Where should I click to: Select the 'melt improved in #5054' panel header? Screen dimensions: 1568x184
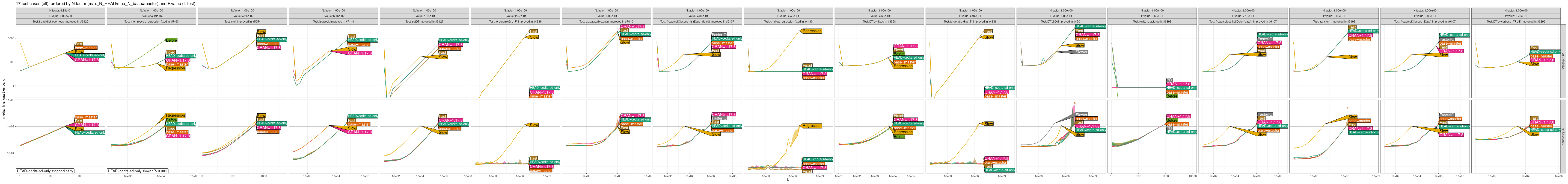242,21
